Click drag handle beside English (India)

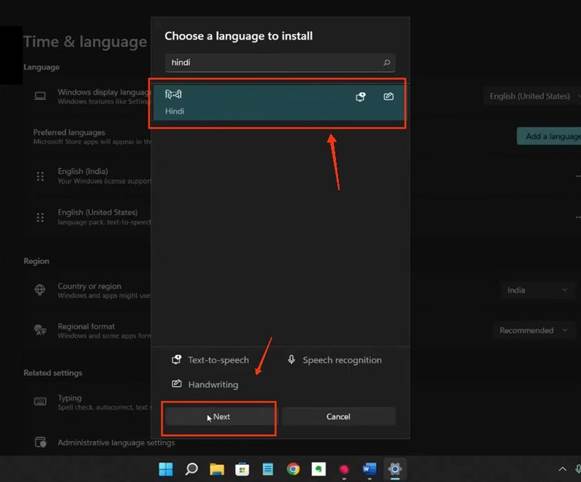point(40,176)
